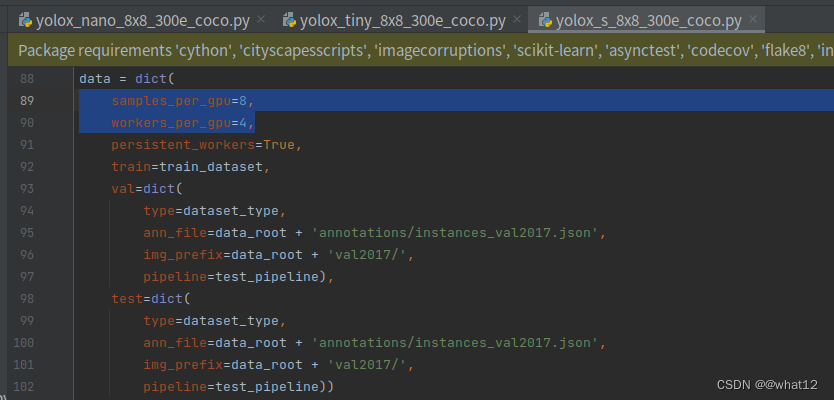Select the yolox_s_8x8_300e_coco.py tab
The width and height of the screenshot is (834, 400).
(648, 21)
